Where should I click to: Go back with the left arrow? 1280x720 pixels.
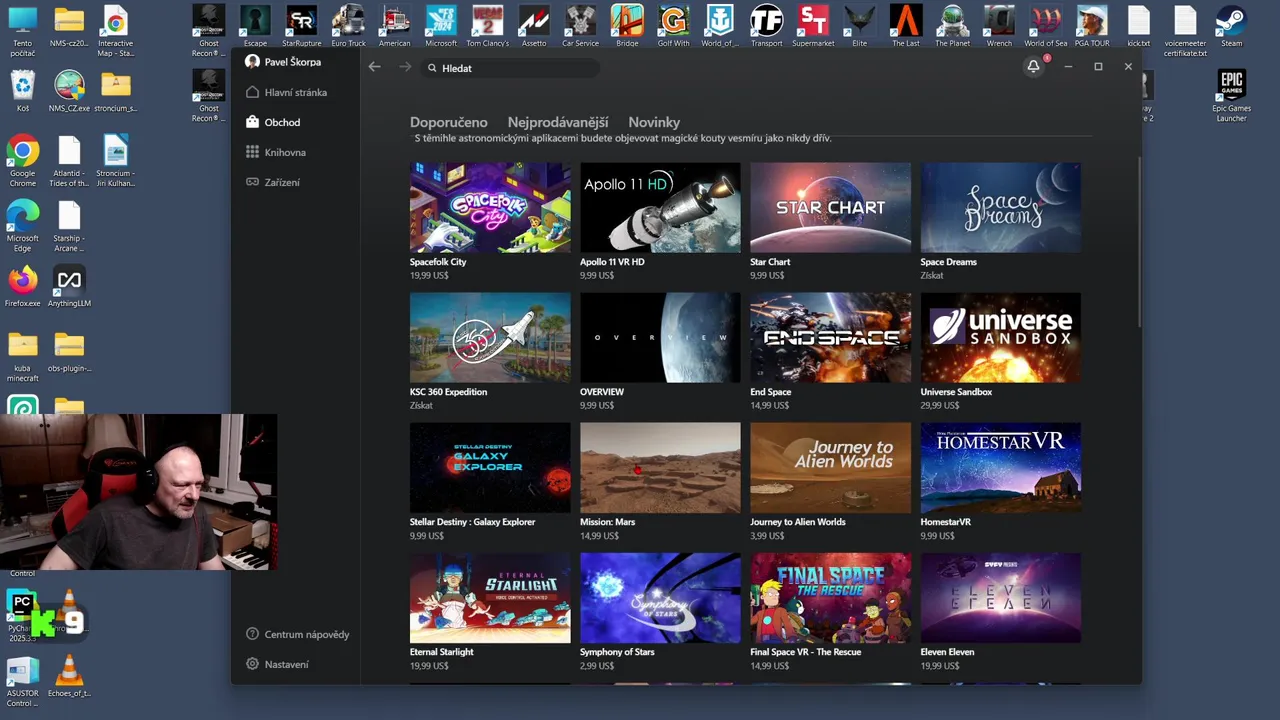[x=374, y=67]
